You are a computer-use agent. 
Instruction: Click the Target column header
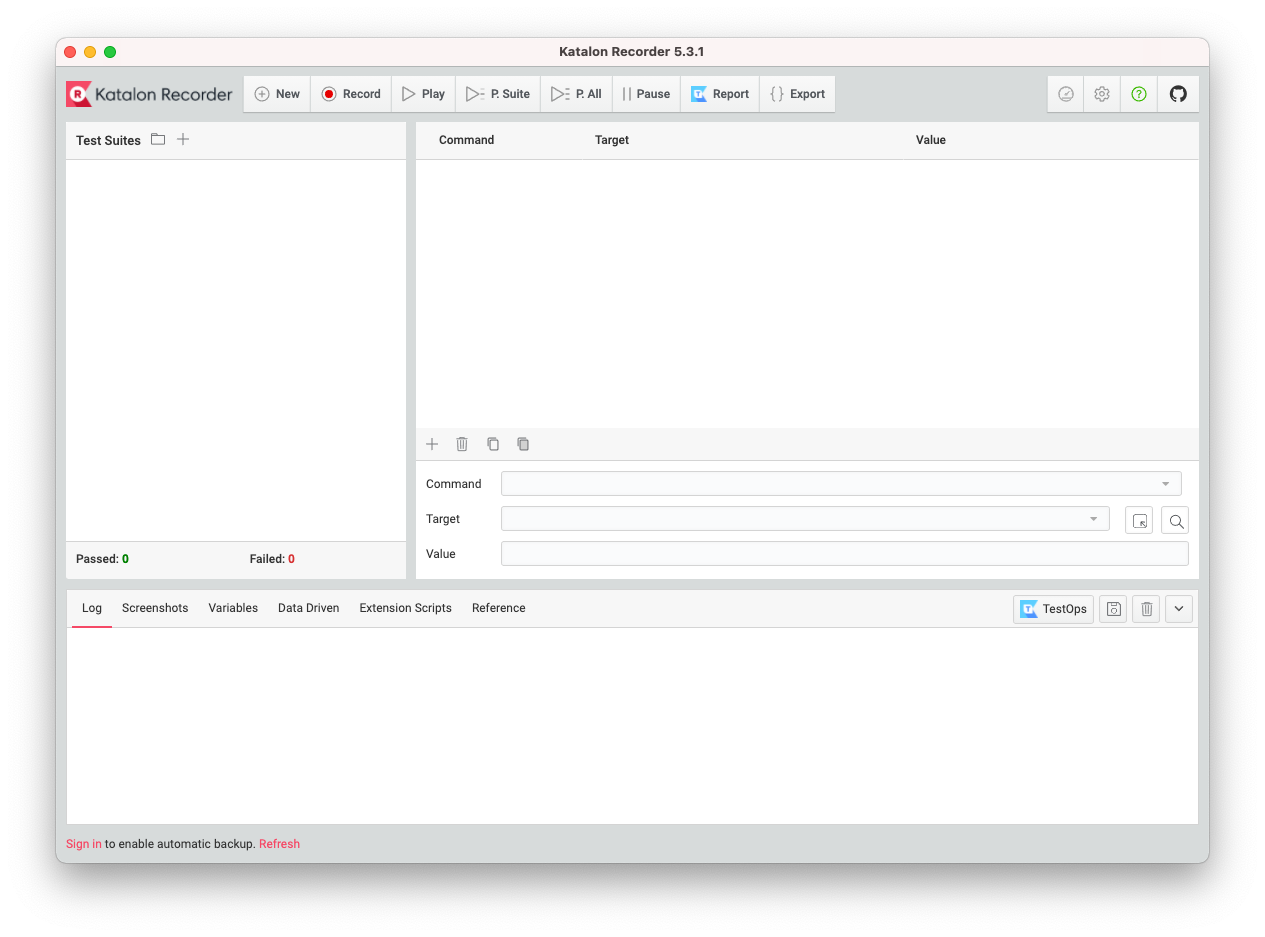(x=612, y=140)
